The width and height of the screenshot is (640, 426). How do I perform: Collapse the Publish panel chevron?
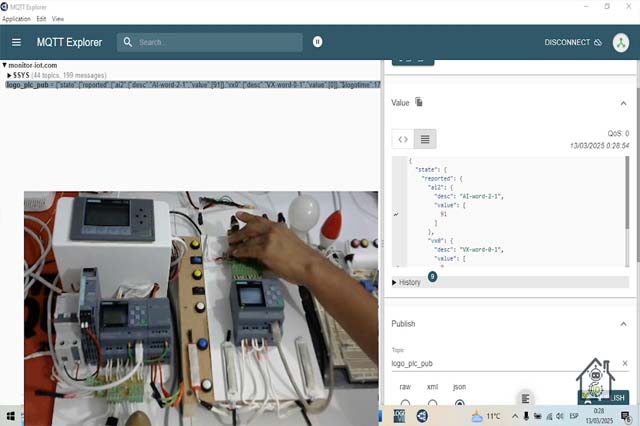point(624,324)
